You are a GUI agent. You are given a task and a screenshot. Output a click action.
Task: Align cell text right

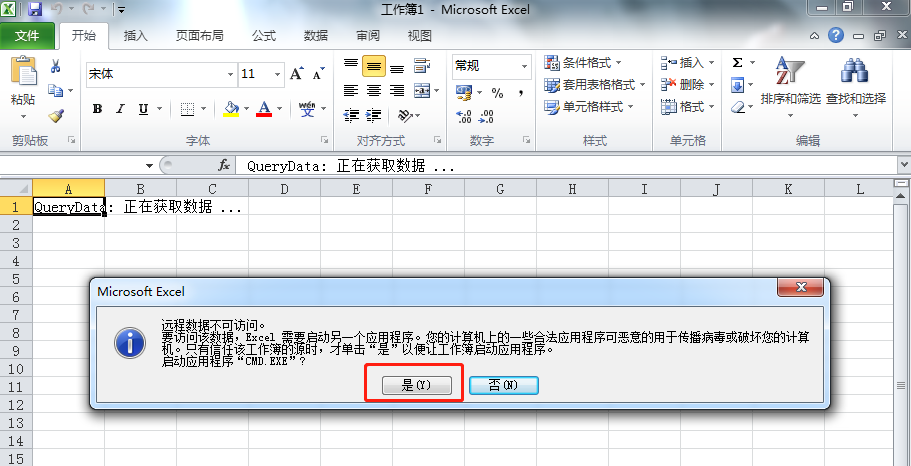click(397, 91)
